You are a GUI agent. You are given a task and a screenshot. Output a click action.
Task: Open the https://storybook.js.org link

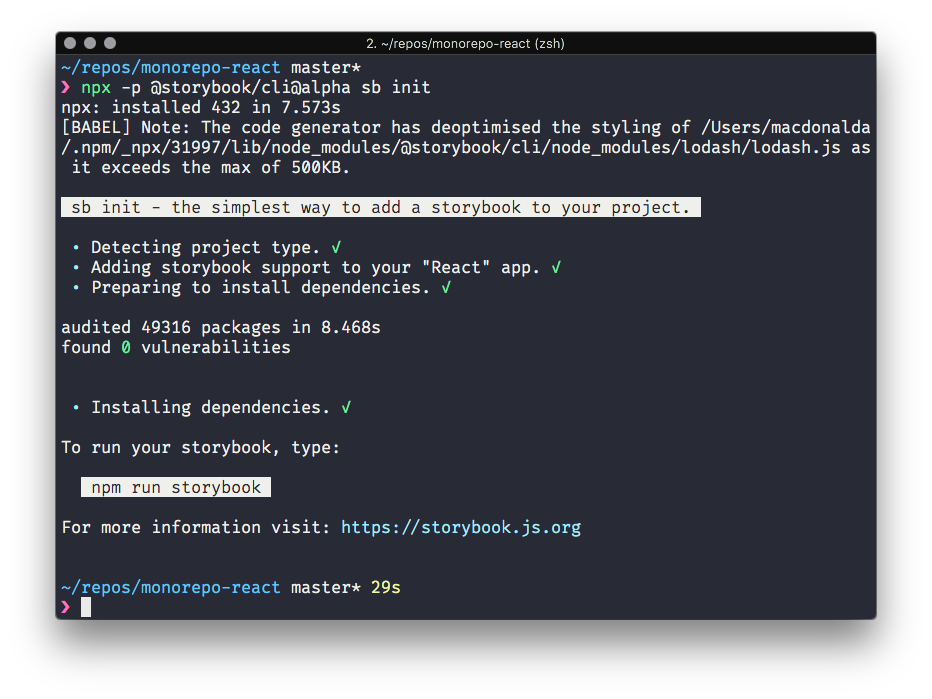point(461,527)
